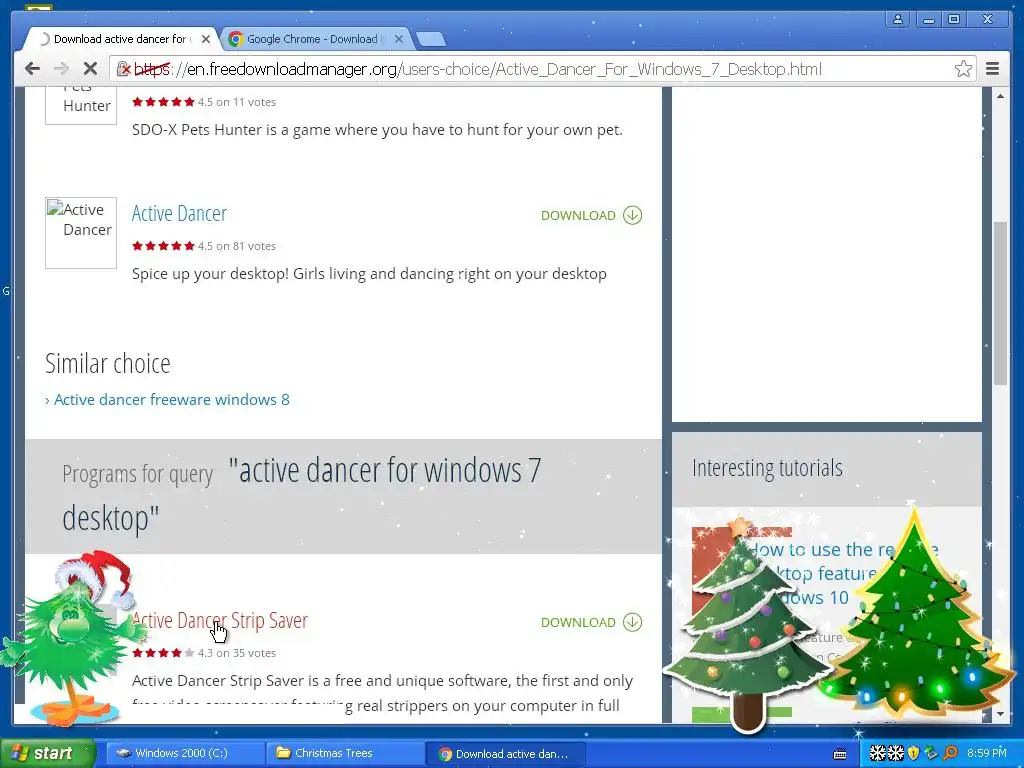Click the insecure https lock icon
This screenshot has height=768, width=1024.
pos(123,69)
